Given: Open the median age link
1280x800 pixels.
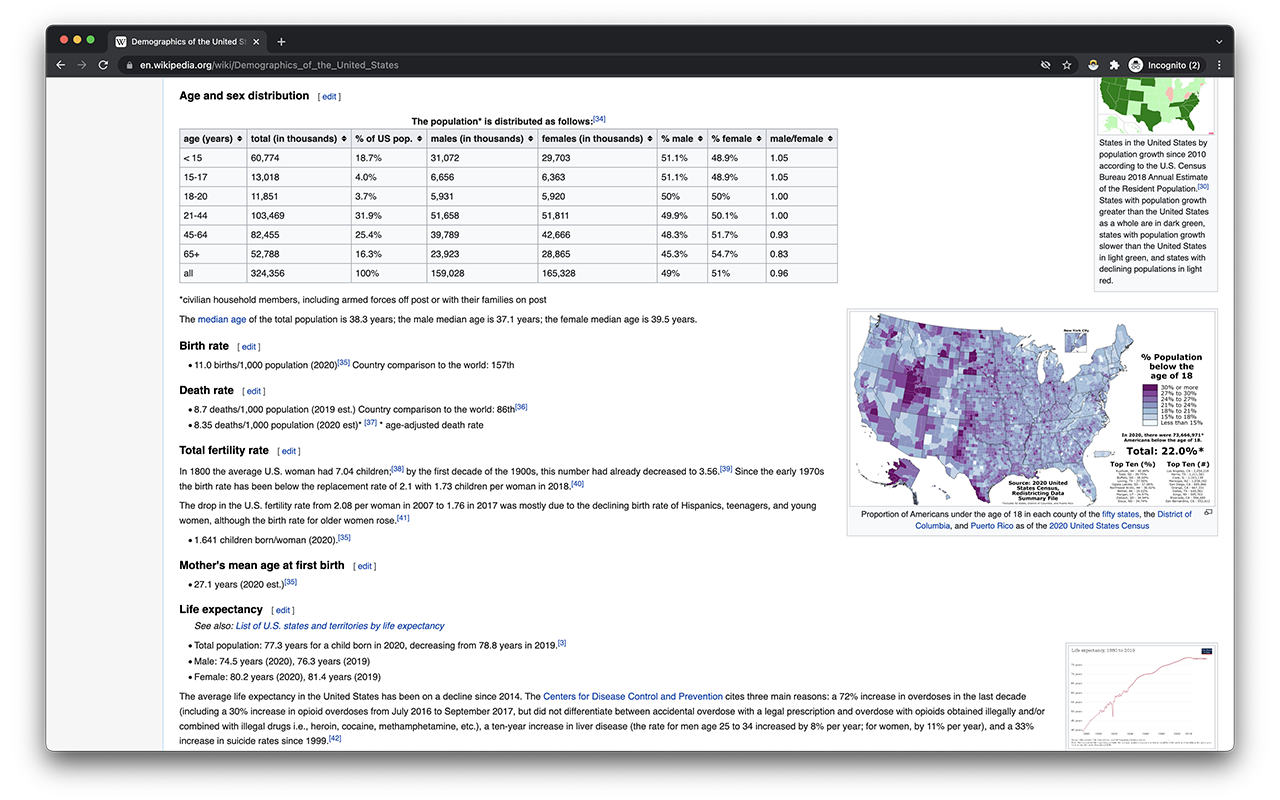Looking at the screenshot, I should (x=222, y=320).
